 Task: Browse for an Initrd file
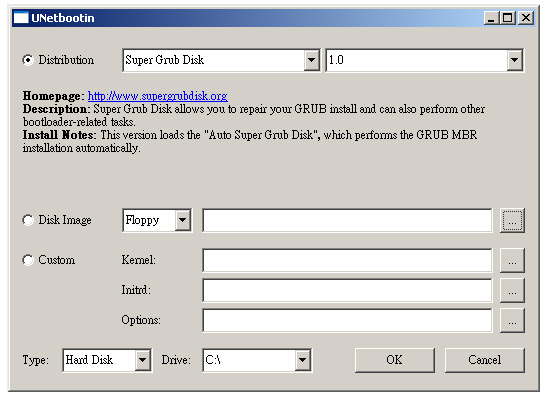pos(512,290)
